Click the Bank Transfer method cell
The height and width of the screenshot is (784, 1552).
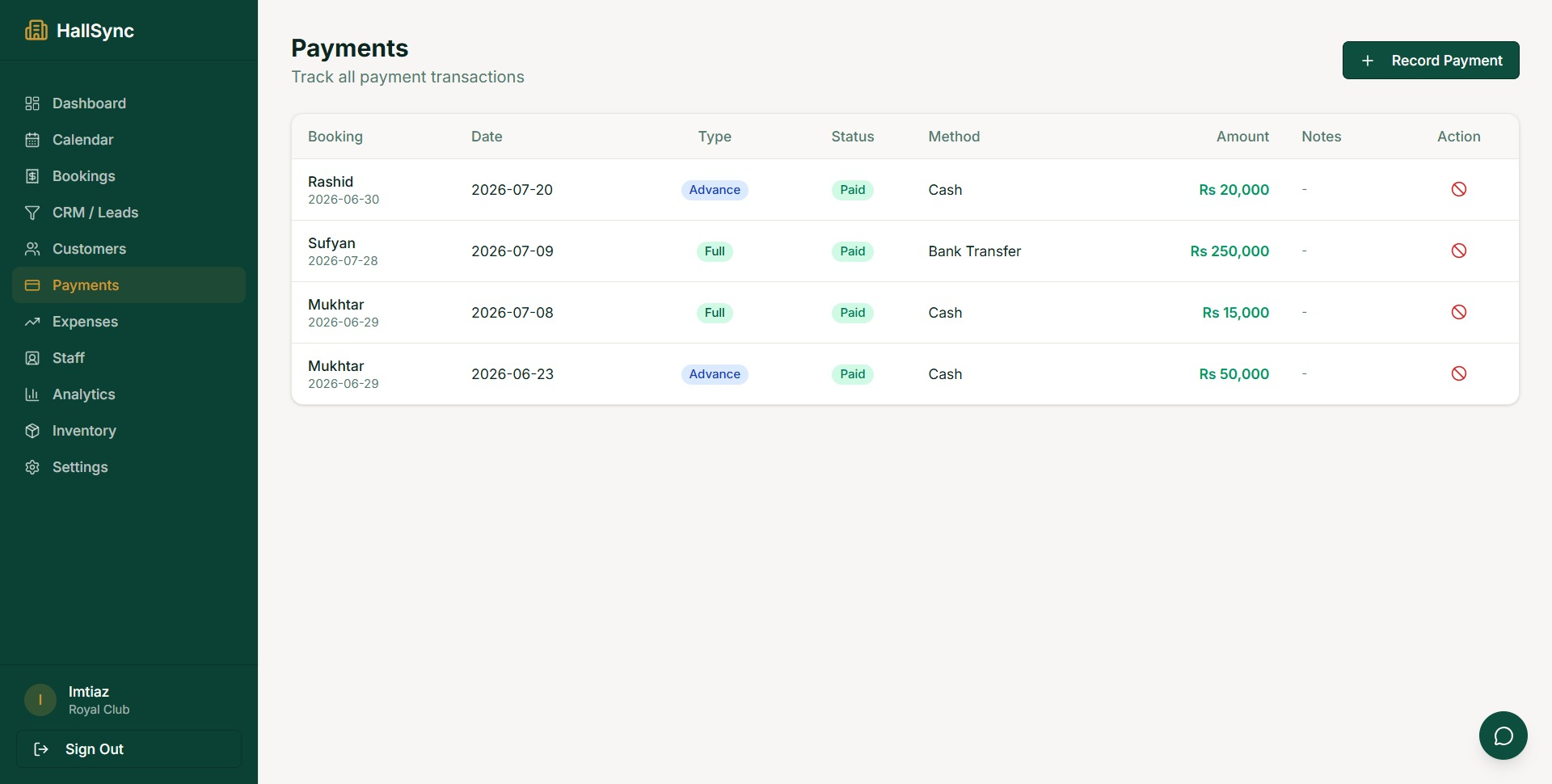click(x=975, y=251)
